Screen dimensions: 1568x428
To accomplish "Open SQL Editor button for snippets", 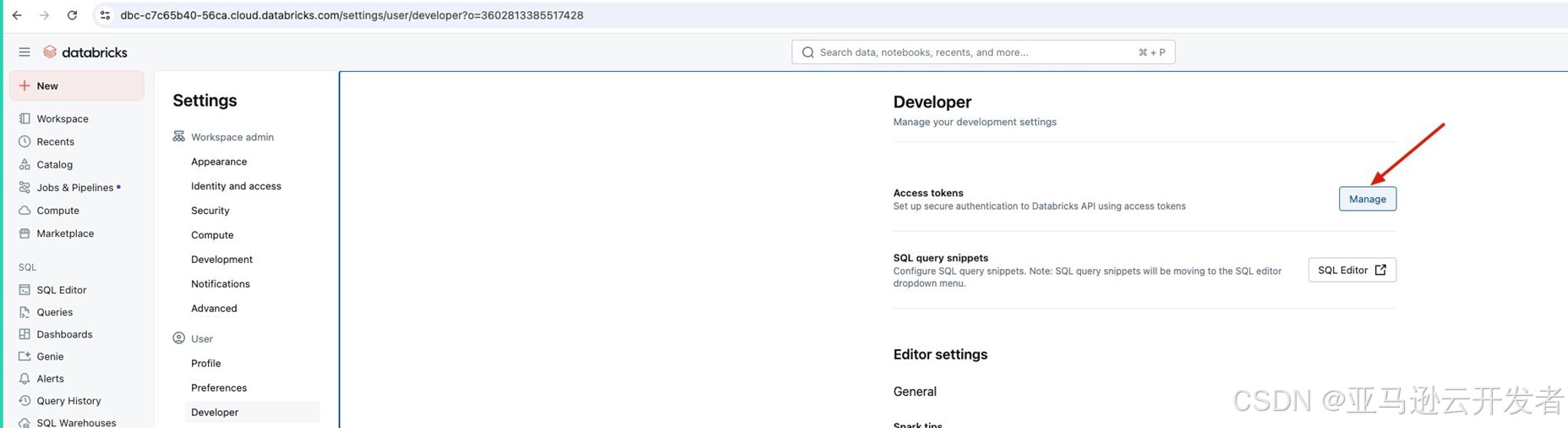I will [x=1352, y=270].
